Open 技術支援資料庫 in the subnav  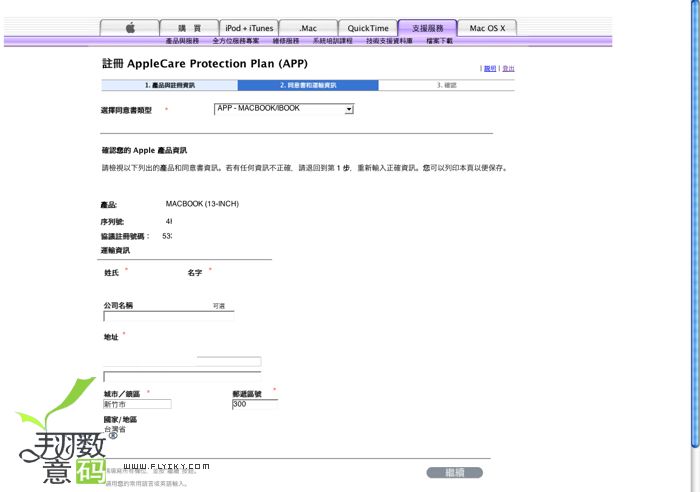point(389,41)
